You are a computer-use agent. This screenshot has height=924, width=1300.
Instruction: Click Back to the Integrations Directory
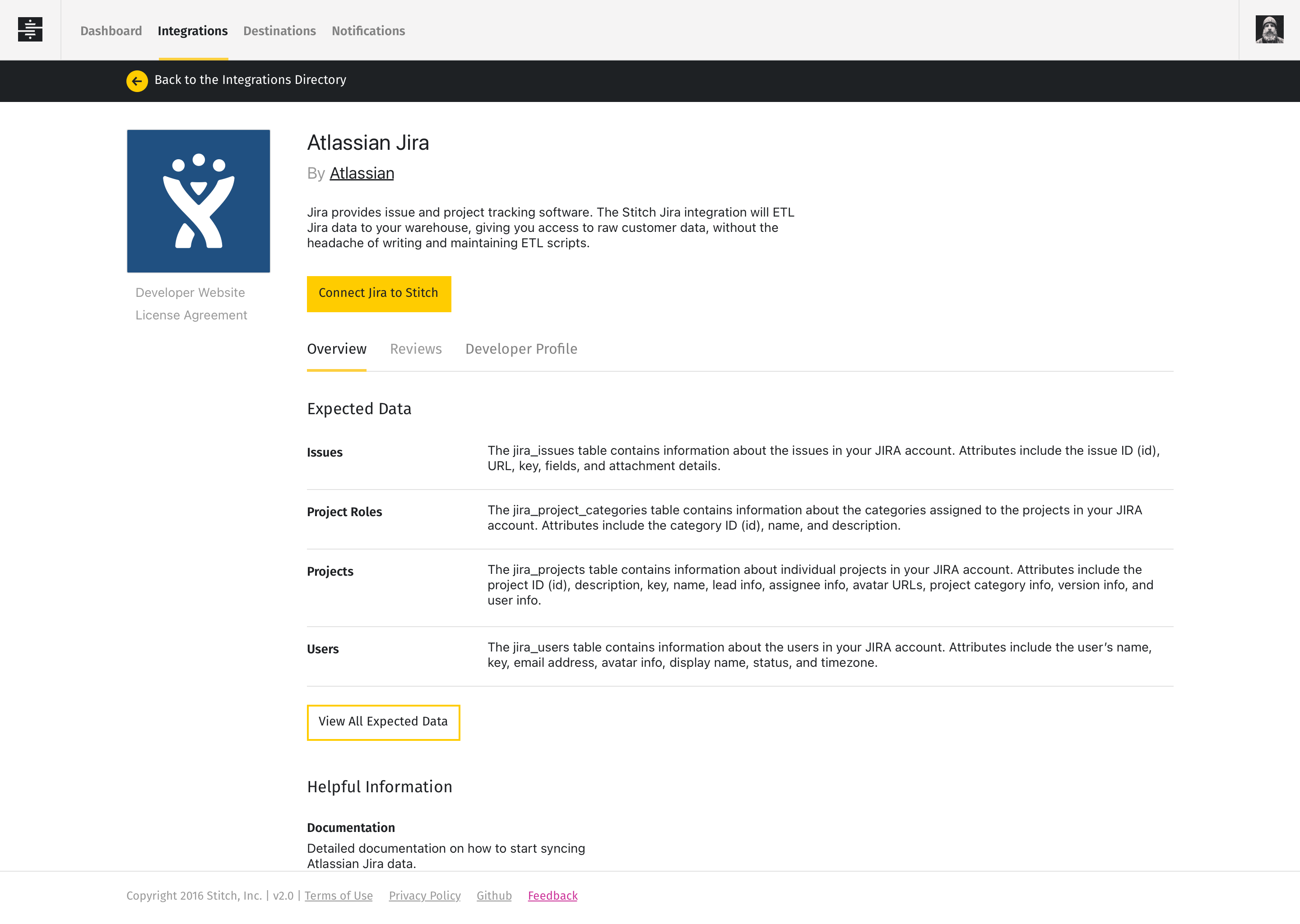tap(251, 80)
